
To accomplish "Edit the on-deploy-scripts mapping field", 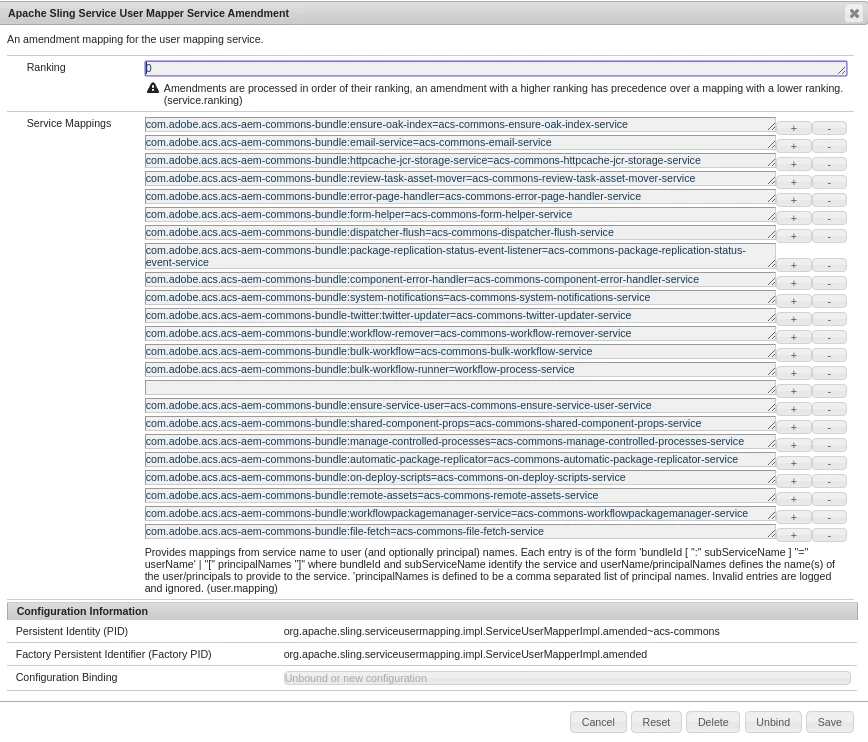I will (460, 477).
